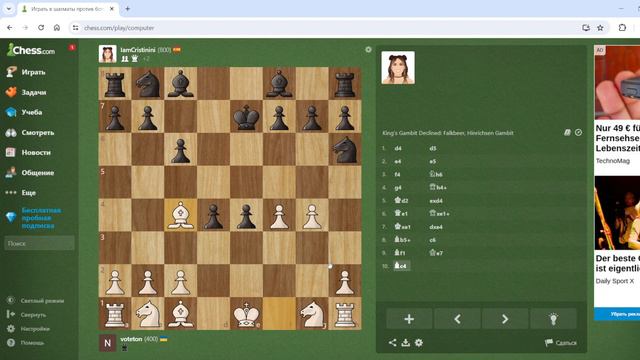Select the black knight on h6
Screen dimensions: 640x360
[344, 150]
